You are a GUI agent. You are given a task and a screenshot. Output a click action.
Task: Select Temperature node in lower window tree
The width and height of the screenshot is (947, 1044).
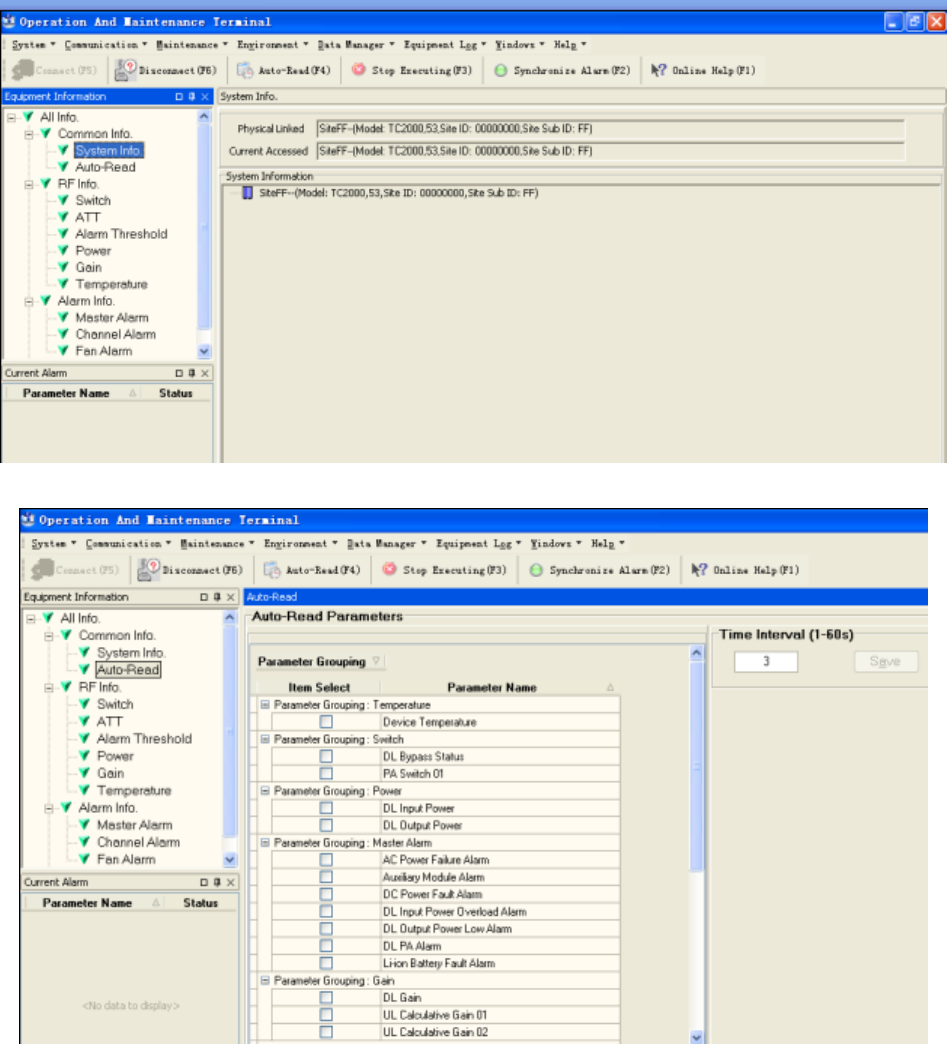pyautogui.click(x=134, y=790)
